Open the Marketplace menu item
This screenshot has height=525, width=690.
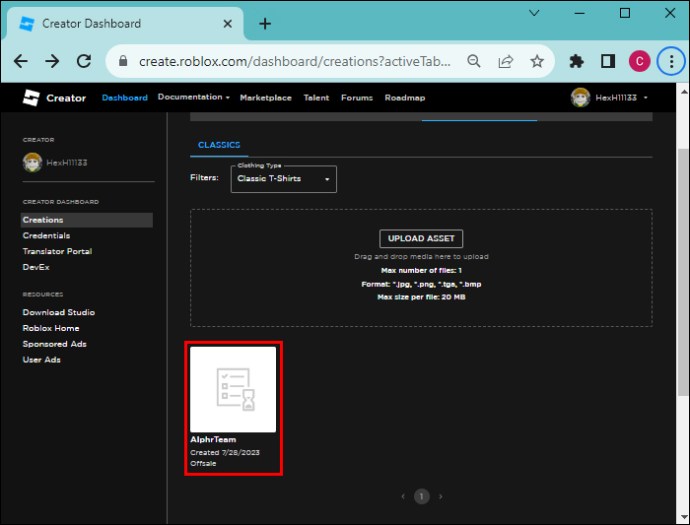click(x=265, y=98)
